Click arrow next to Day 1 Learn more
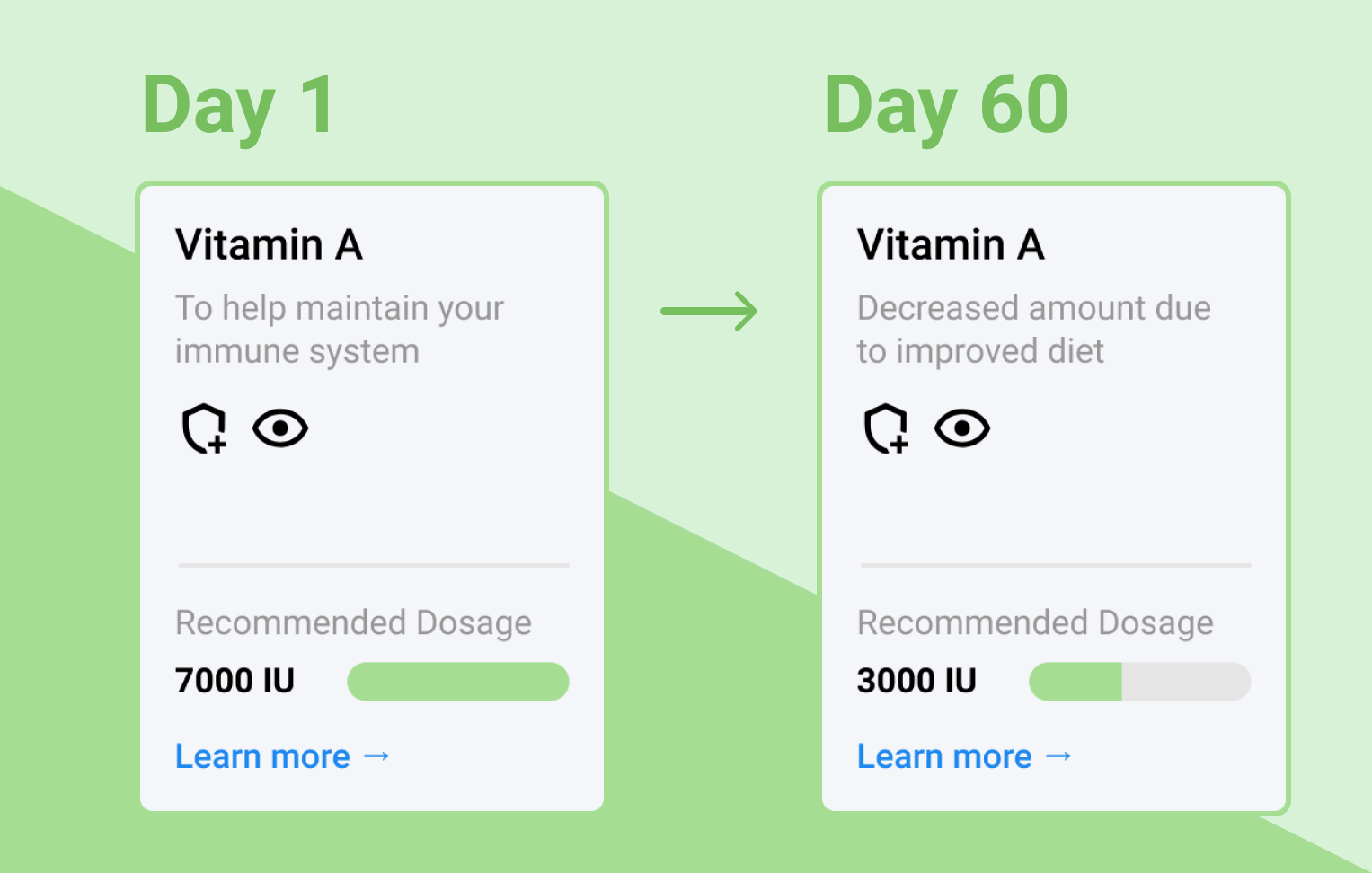The height and width of the screenshot is (873, 1372). [376, 757]
